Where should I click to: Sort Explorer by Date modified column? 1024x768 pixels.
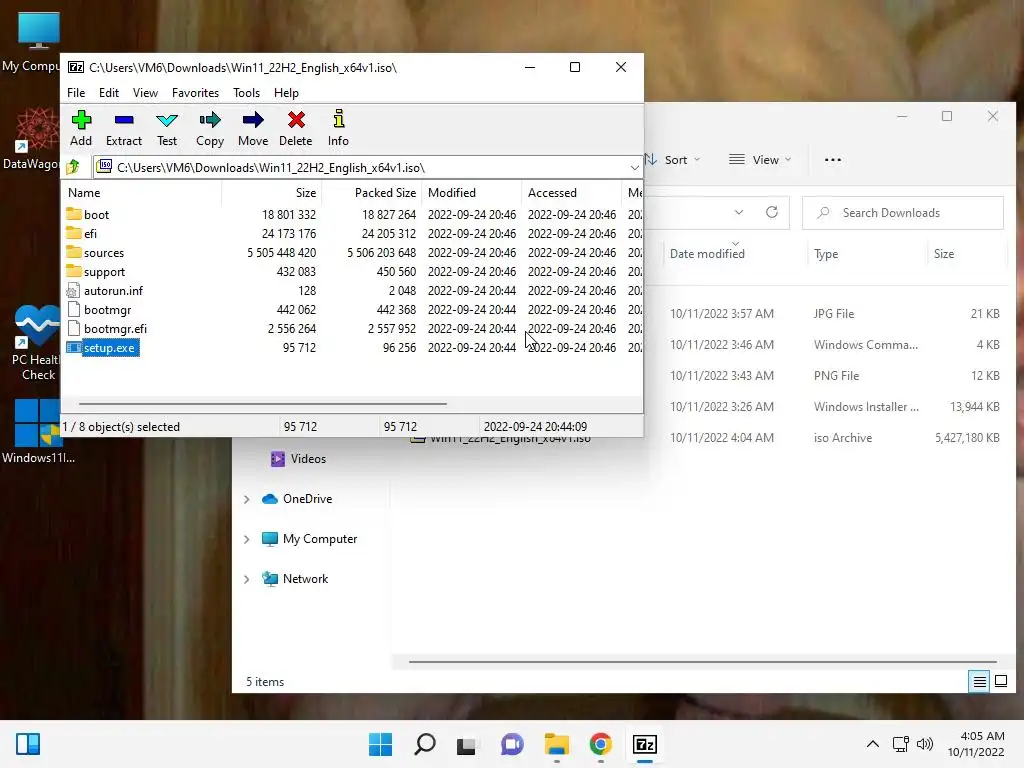point(707,254)
